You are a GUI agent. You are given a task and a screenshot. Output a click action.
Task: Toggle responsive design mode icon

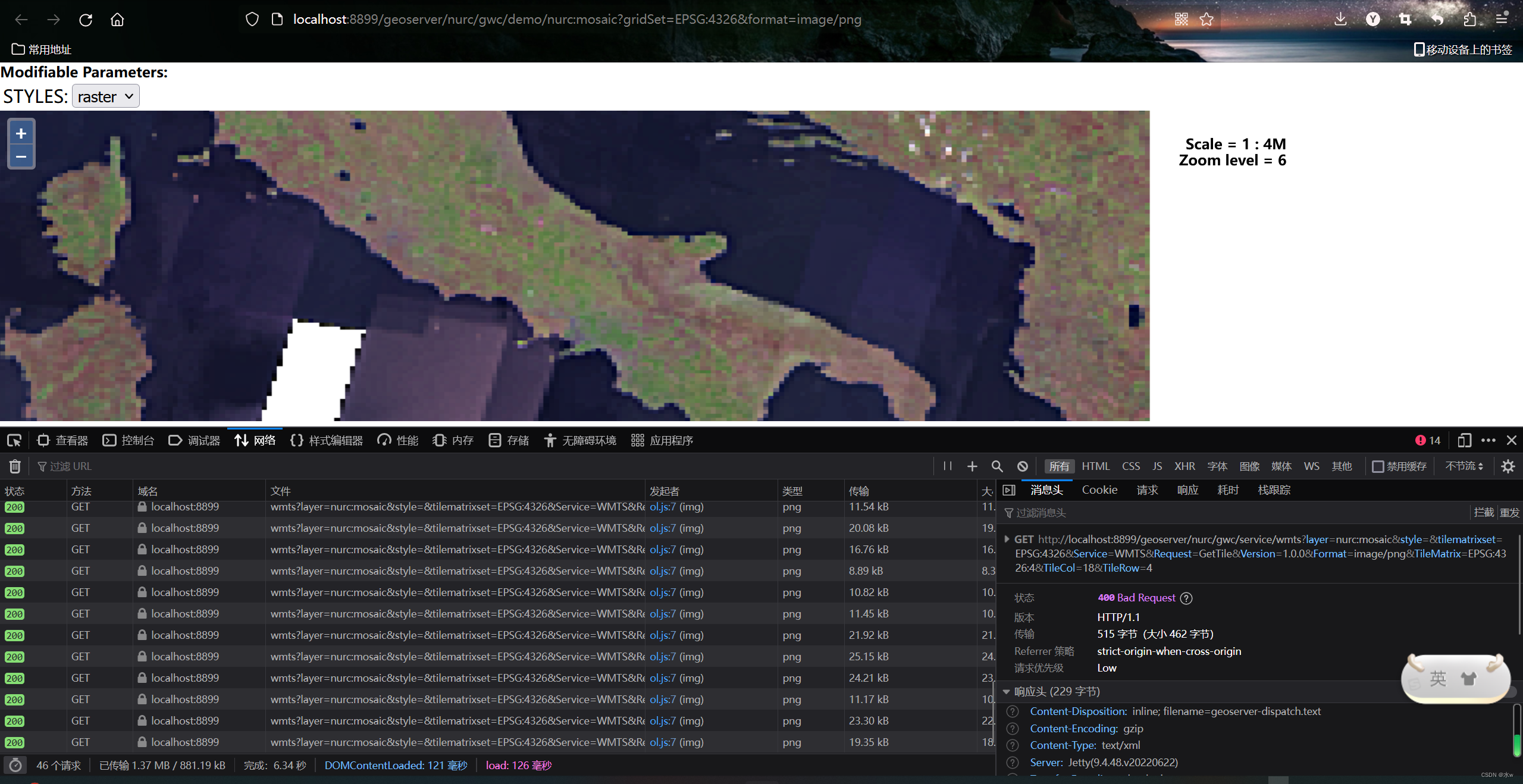click(x=1464, y=440)
